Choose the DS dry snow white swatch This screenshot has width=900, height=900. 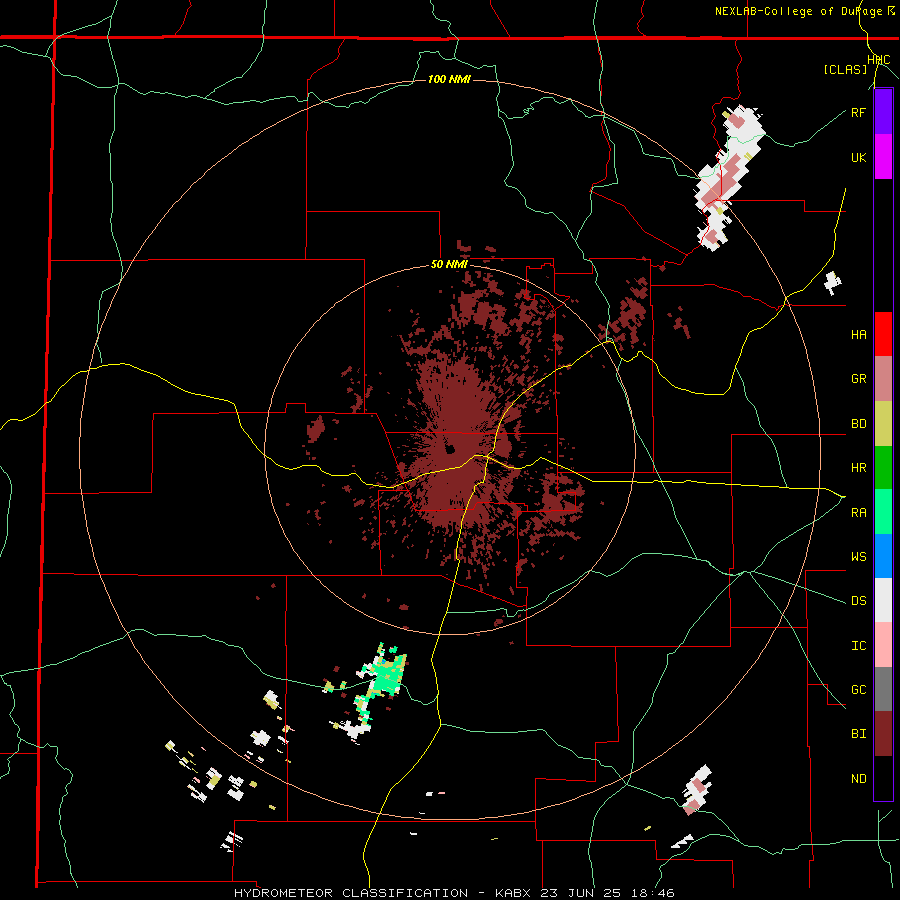coord(883,600)
